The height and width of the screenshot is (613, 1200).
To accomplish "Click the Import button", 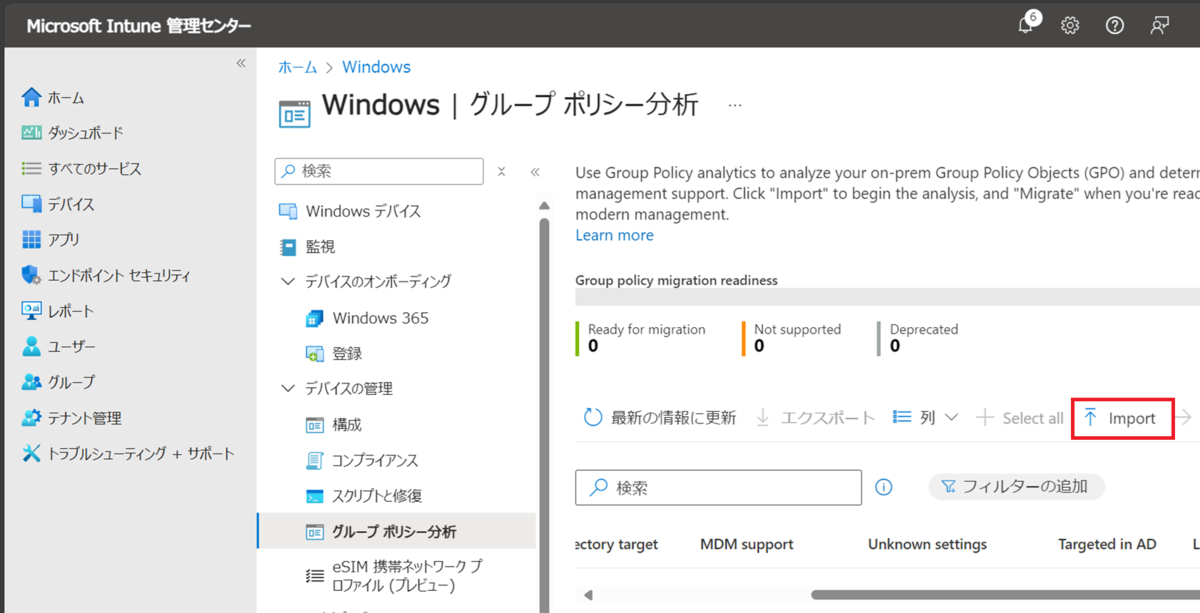I will pyautogui.click(x=1121, y=418).
